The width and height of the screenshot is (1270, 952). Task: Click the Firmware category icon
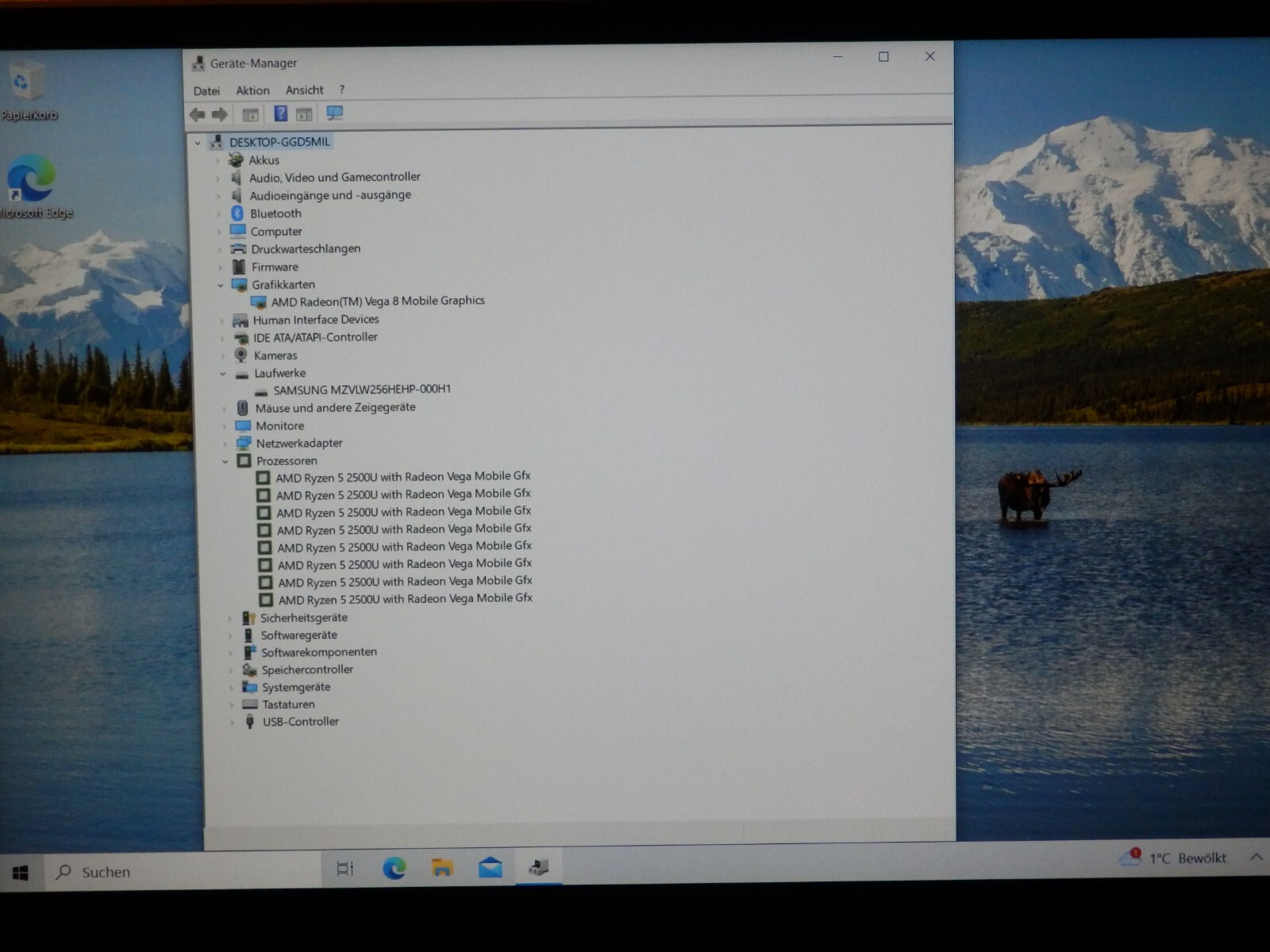tap(238, 267)
